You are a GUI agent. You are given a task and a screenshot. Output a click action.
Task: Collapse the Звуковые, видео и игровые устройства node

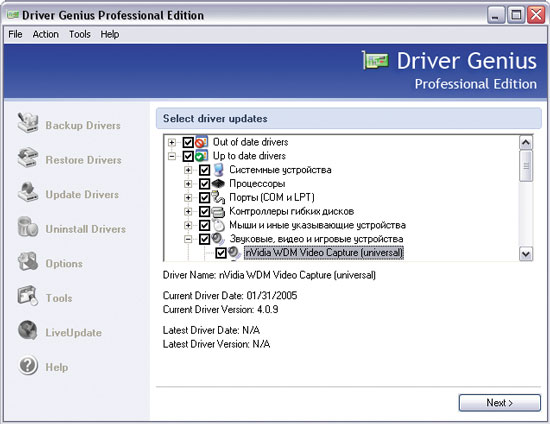click(x=188, y=239)
